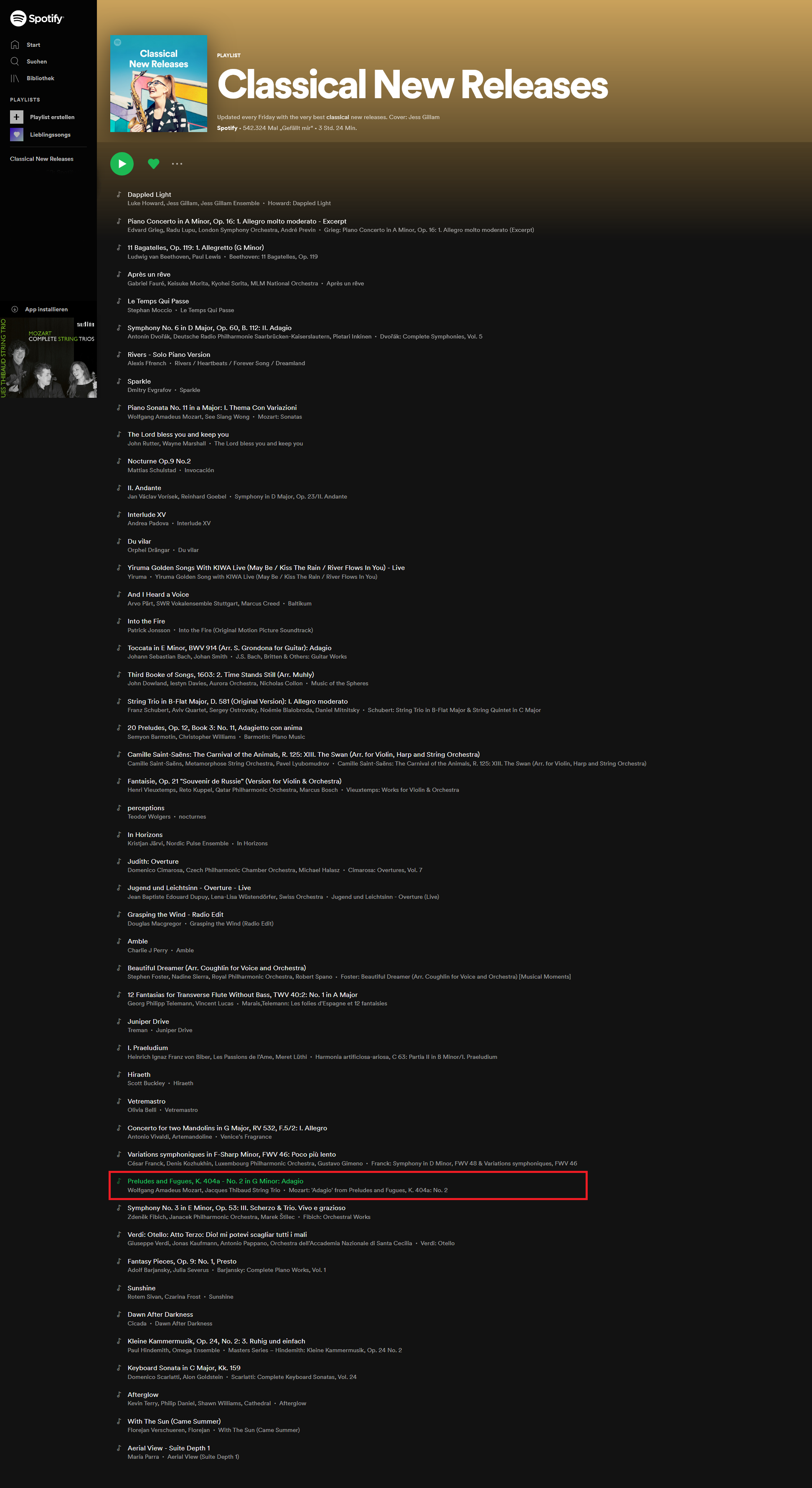Start playback with the green play button
Viewport: 812px width, 1488px height.
tap(122, 164)
